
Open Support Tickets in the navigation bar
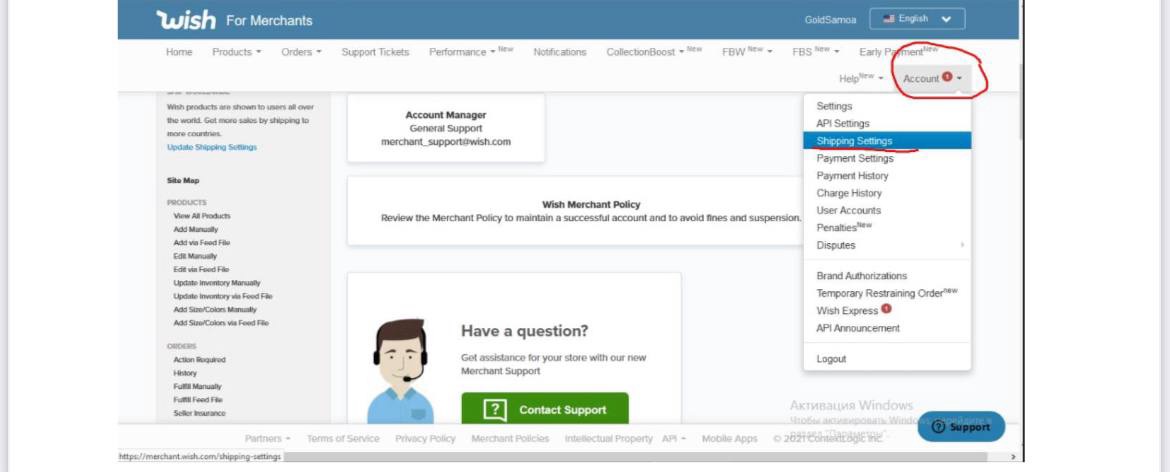click(x=375, y=52)
